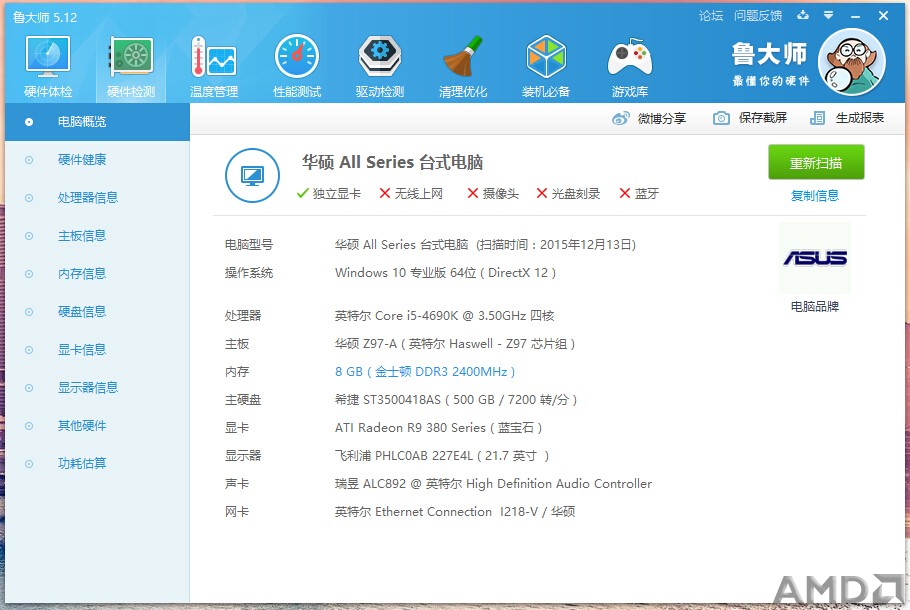Image resolution: width=910 pixels, height=610 pixels.
Task: Click the 华硕 Z97-A motherboard text
Action: (454, 344)
